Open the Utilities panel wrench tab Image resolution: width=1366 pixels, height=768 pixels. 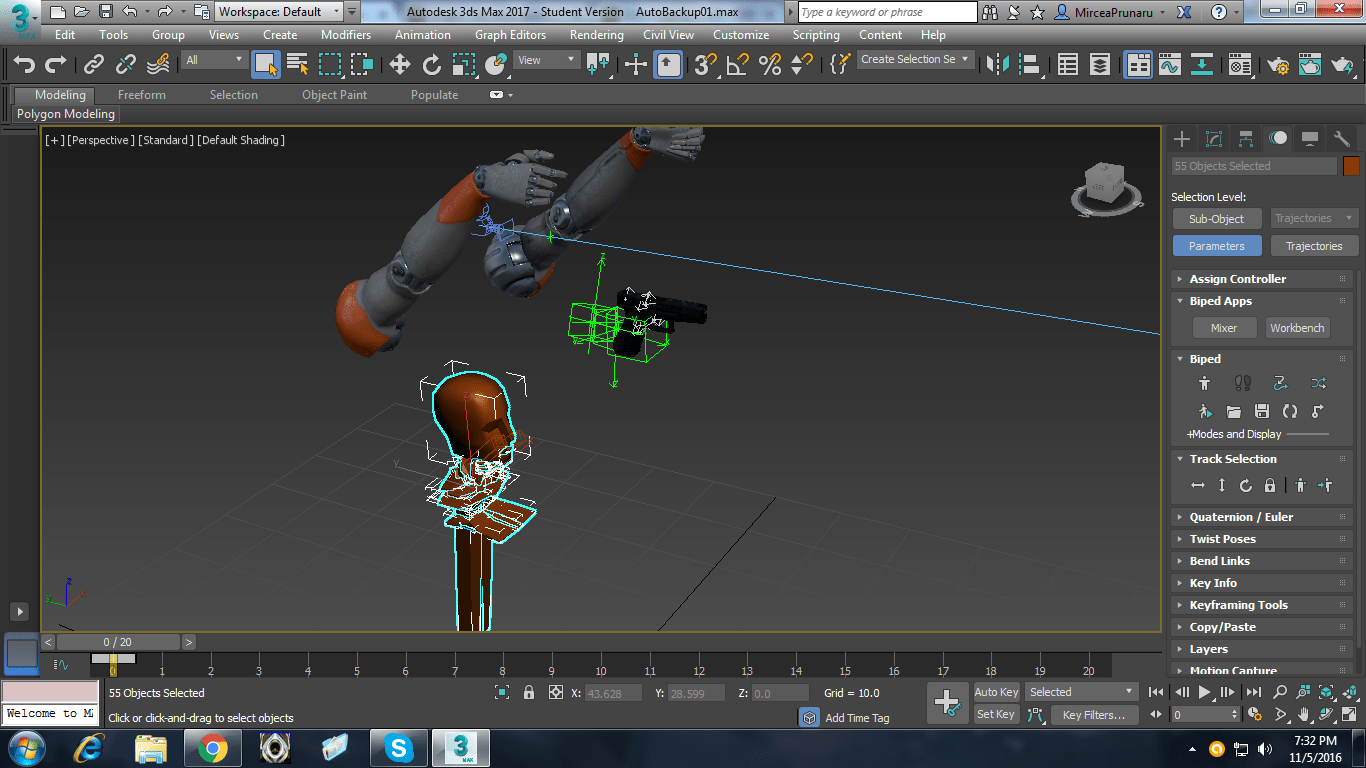1342,139
